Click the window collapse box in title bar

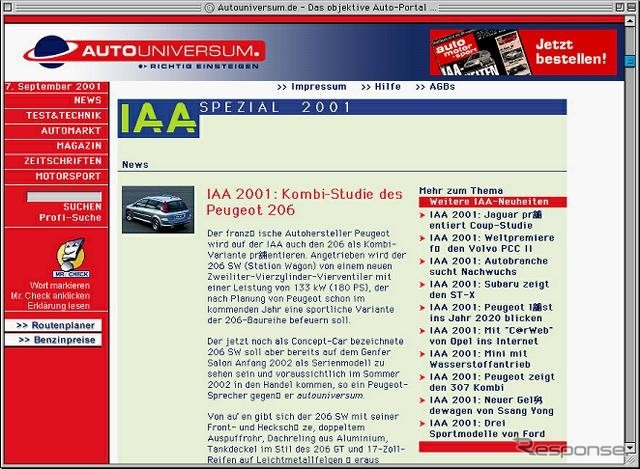[630, 7]
